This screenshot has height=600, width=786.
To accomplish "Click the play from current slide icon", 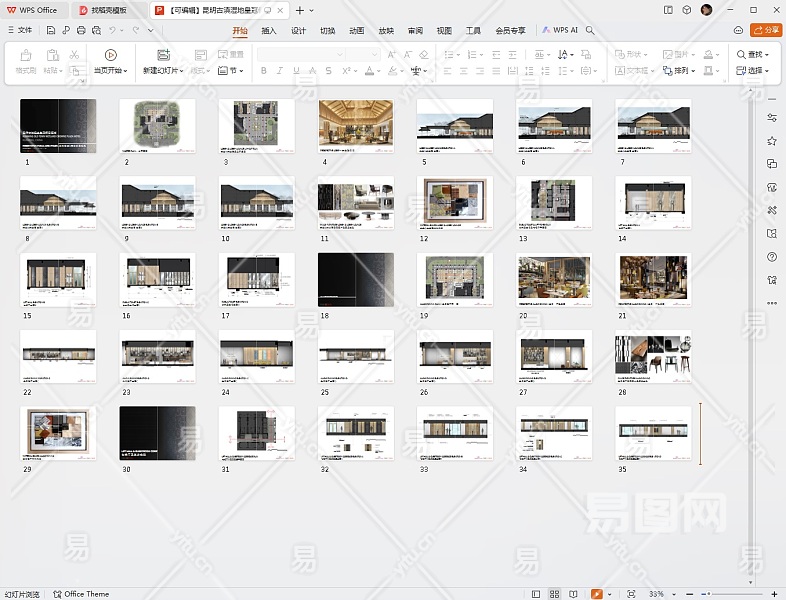I will pos(110,55).
